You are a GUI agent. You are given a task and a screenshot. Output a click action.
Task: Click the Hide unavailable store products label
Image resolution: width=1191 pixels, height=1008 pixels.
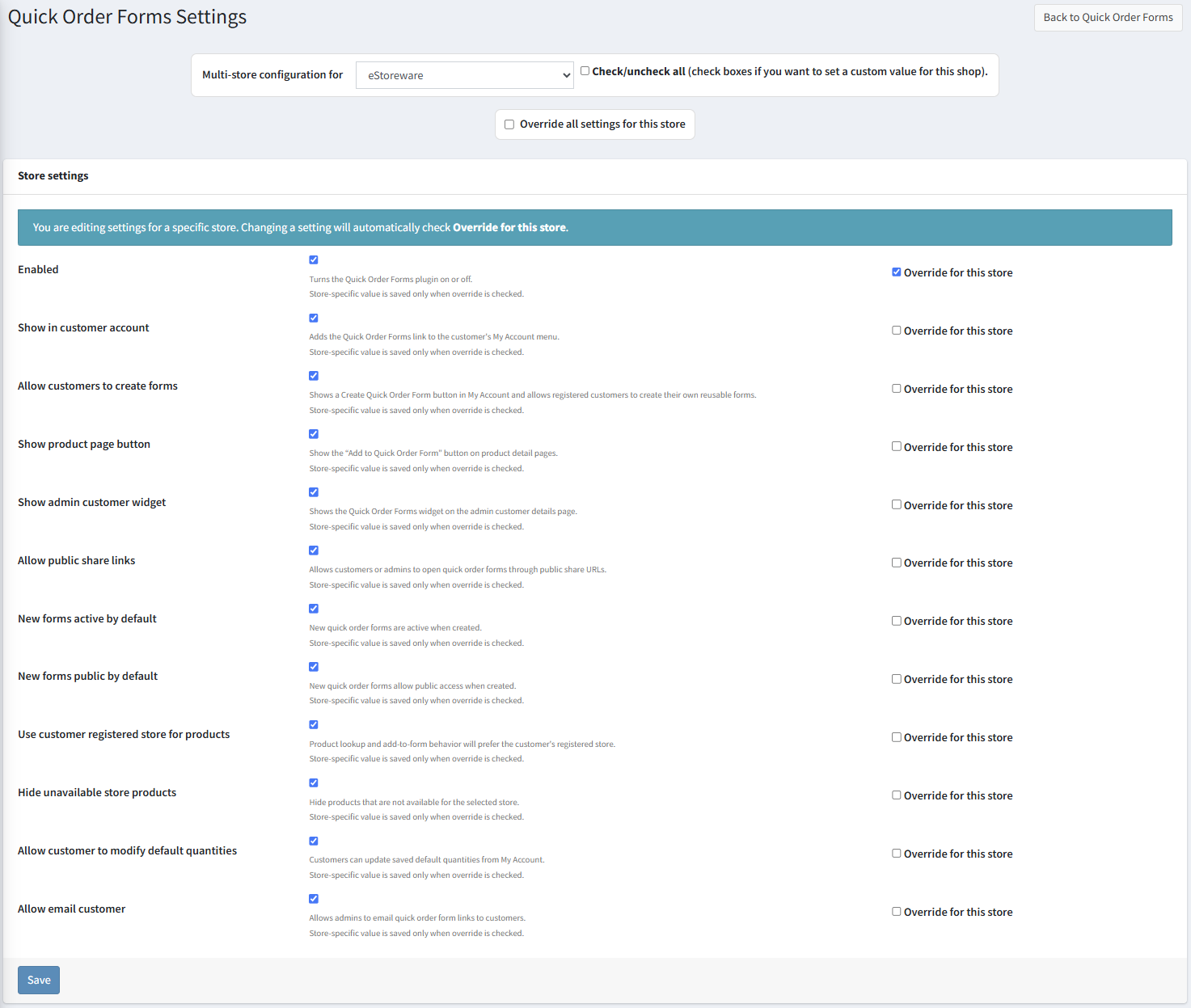(97, 793)
